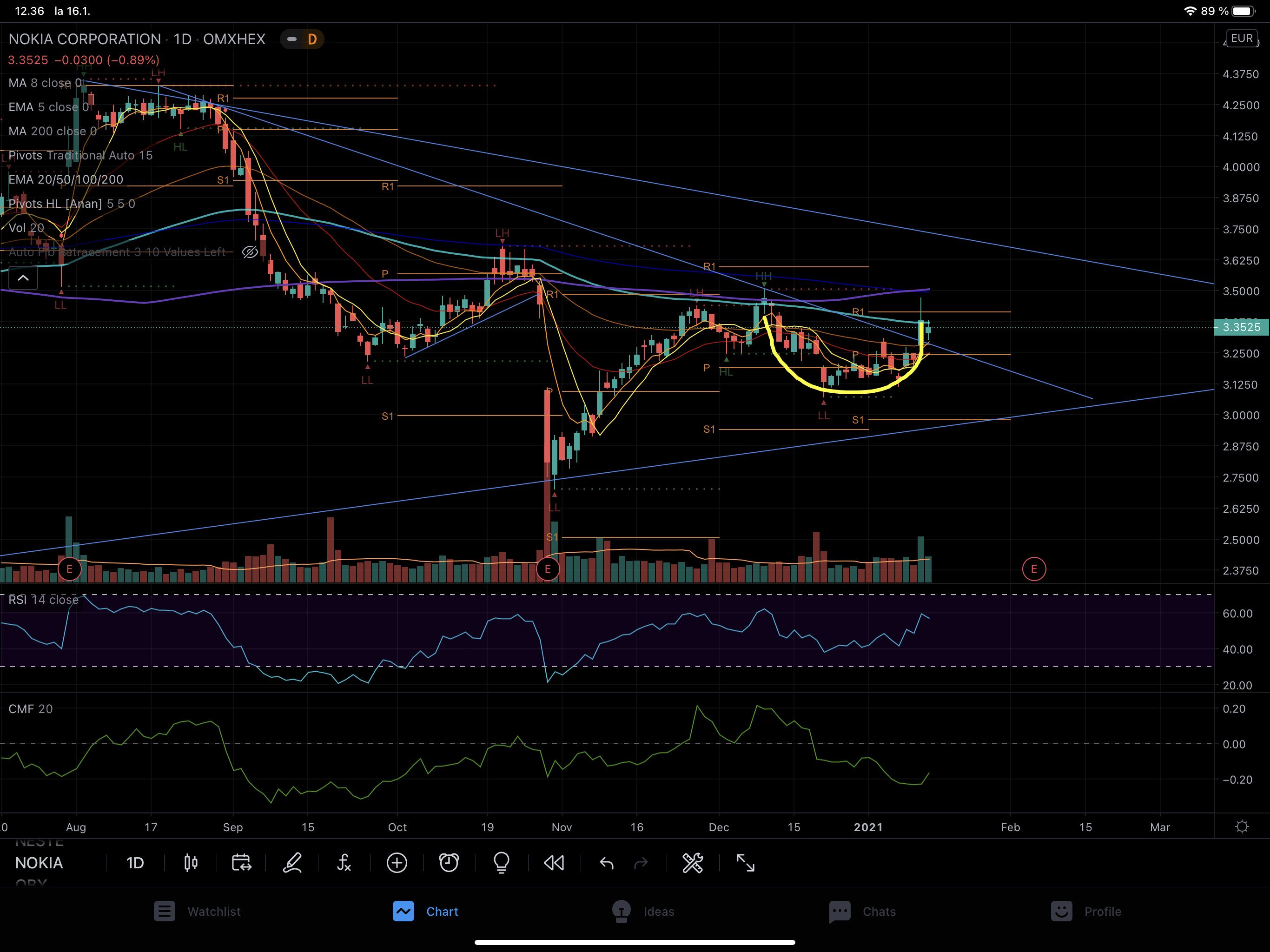Select Pivots HL [Anan] indicator legend
The height and width of the screenshot is (952, 1270).
(x=72, y=204)
